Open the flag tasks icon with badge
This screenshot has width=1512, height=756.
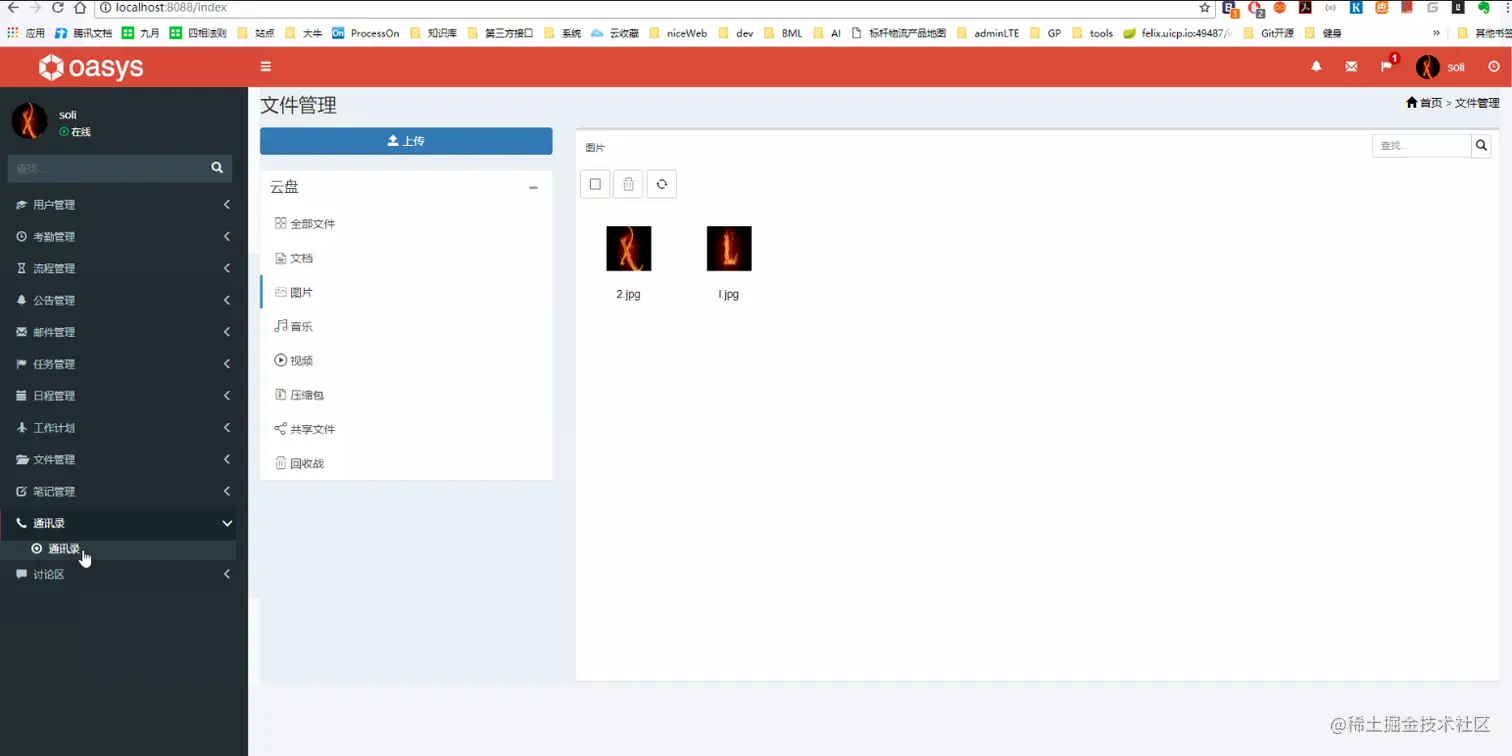(1387, 66)
